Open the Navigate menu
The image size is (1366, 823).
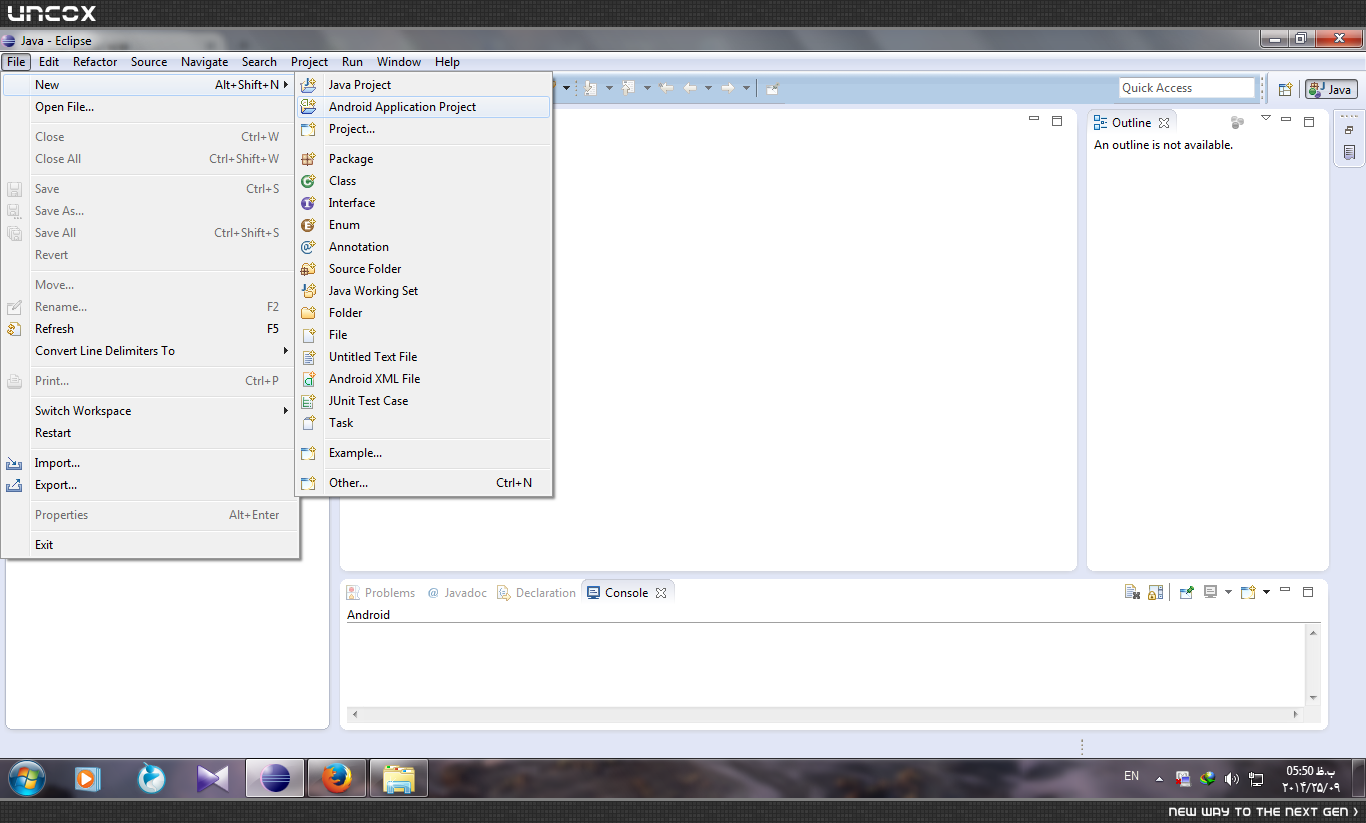[205, 62]
